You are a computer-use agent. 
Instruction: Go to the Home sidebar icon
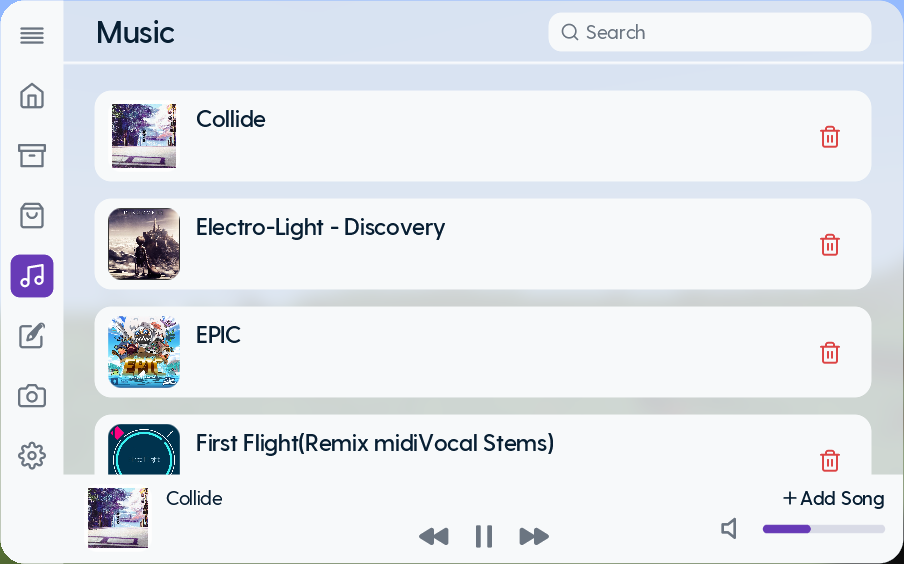coord(32,96)
